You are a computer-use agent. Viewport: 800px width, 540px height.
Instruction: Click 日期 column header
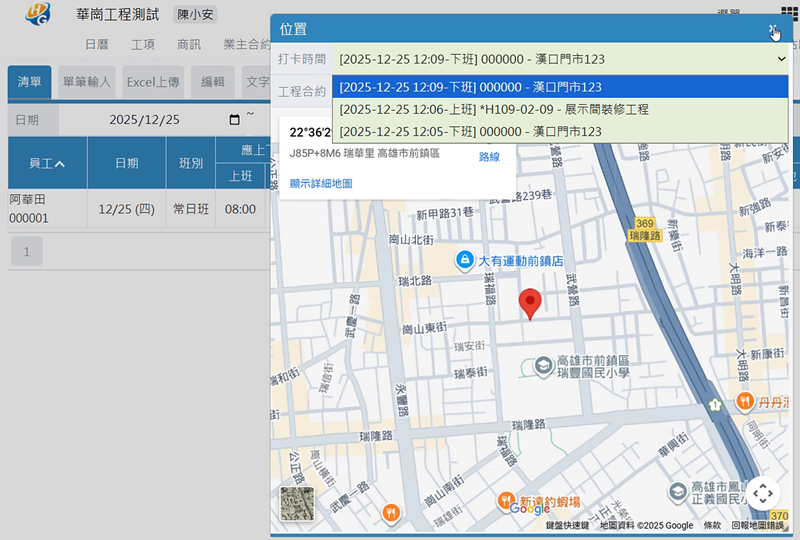tap(127, 163)
